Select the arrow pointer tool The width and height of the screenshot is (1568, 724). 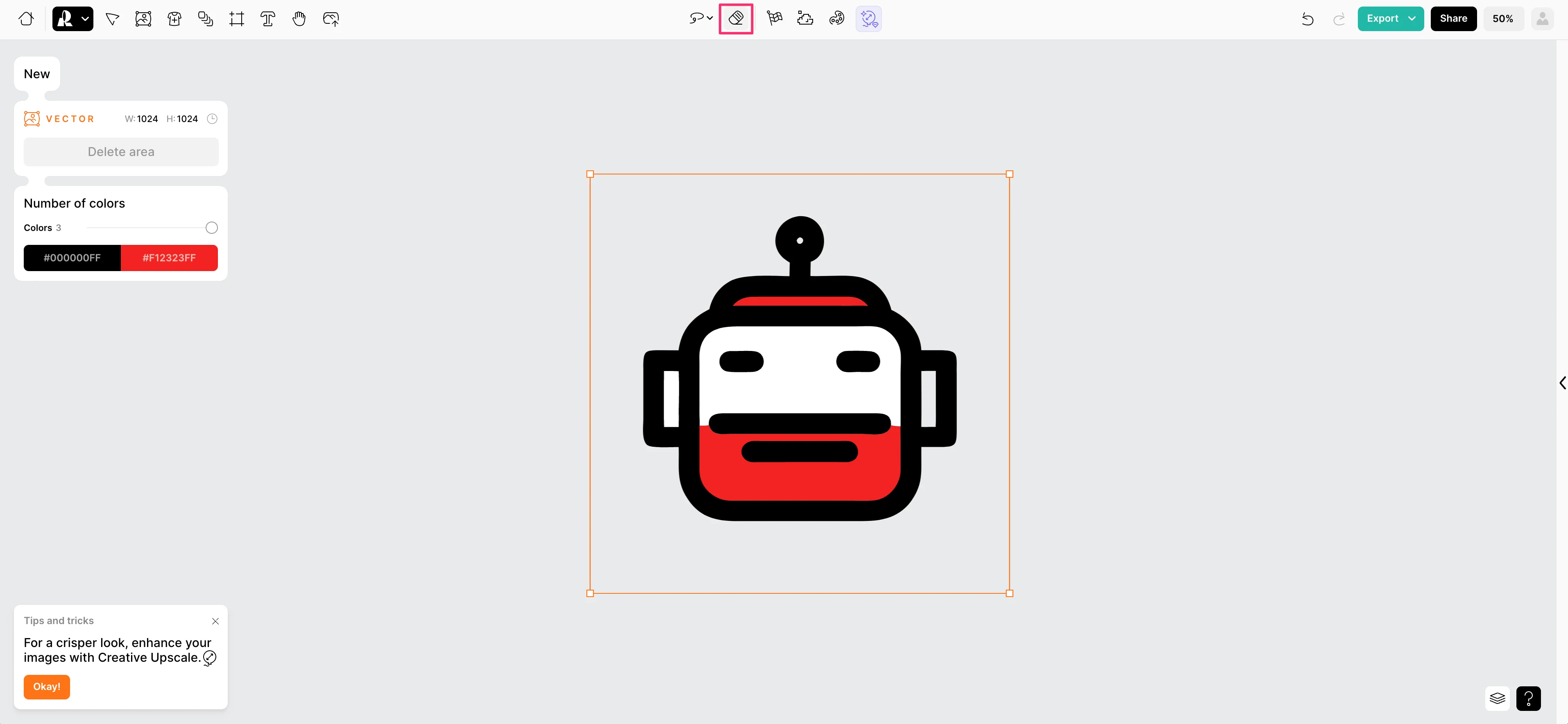point(112,19)
